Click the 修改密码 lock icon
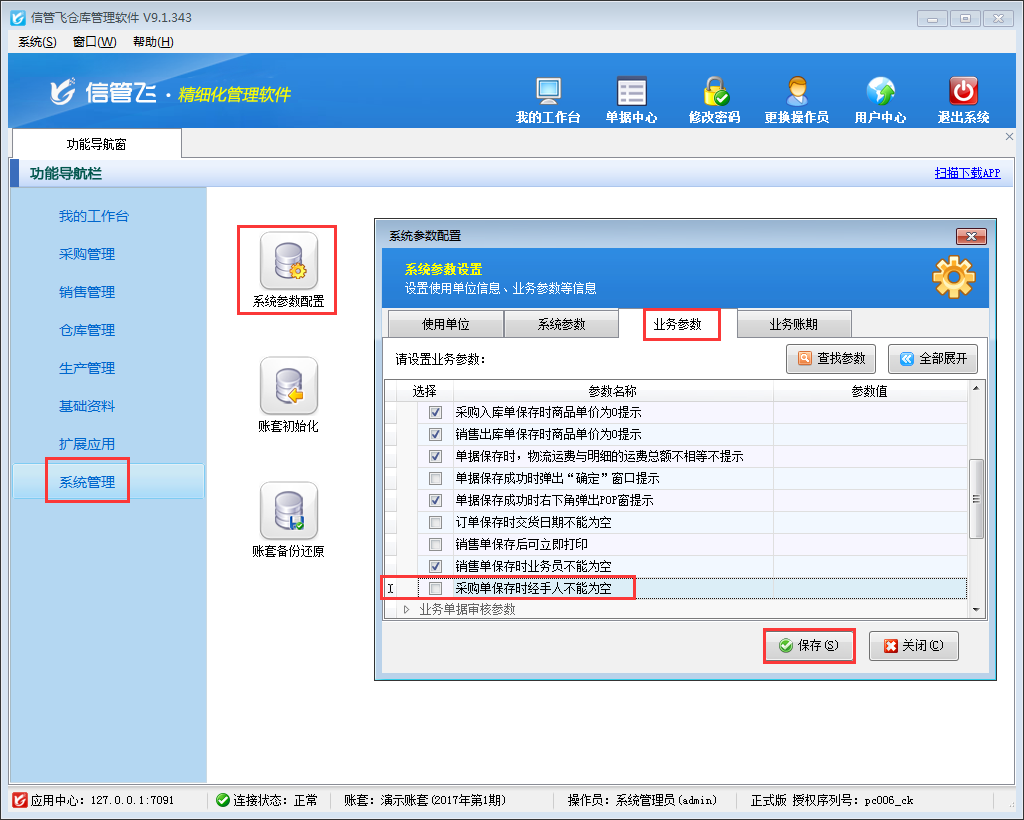 714,92
